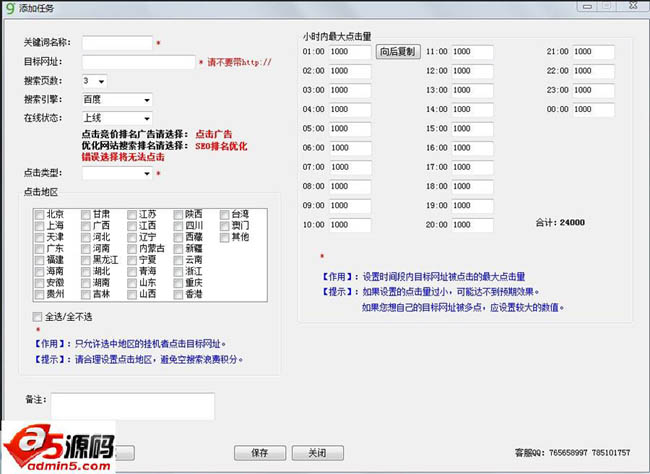Click the 11:00 click count field

[x=473, y=52]
